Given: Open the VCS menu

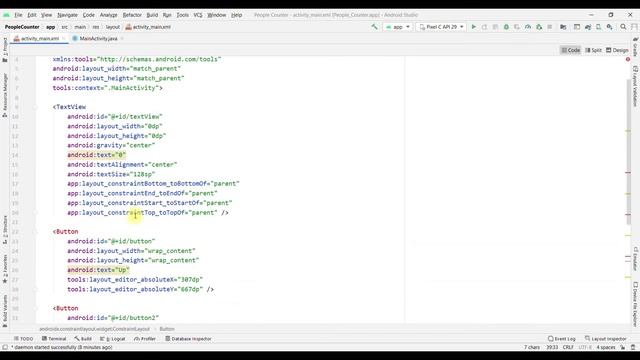Looking at the screenshot, I should point(198,15).
